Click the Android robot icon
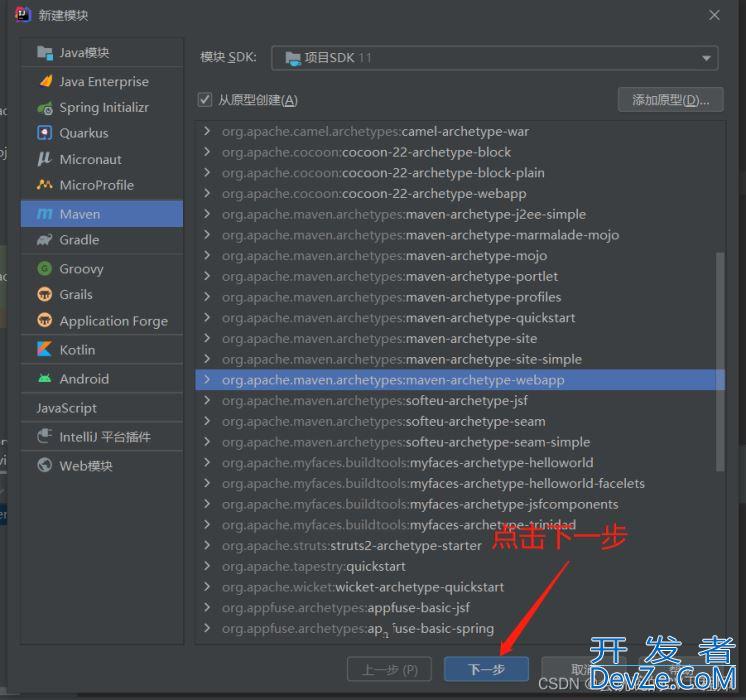746x700 pixels. tap(45, 379)
